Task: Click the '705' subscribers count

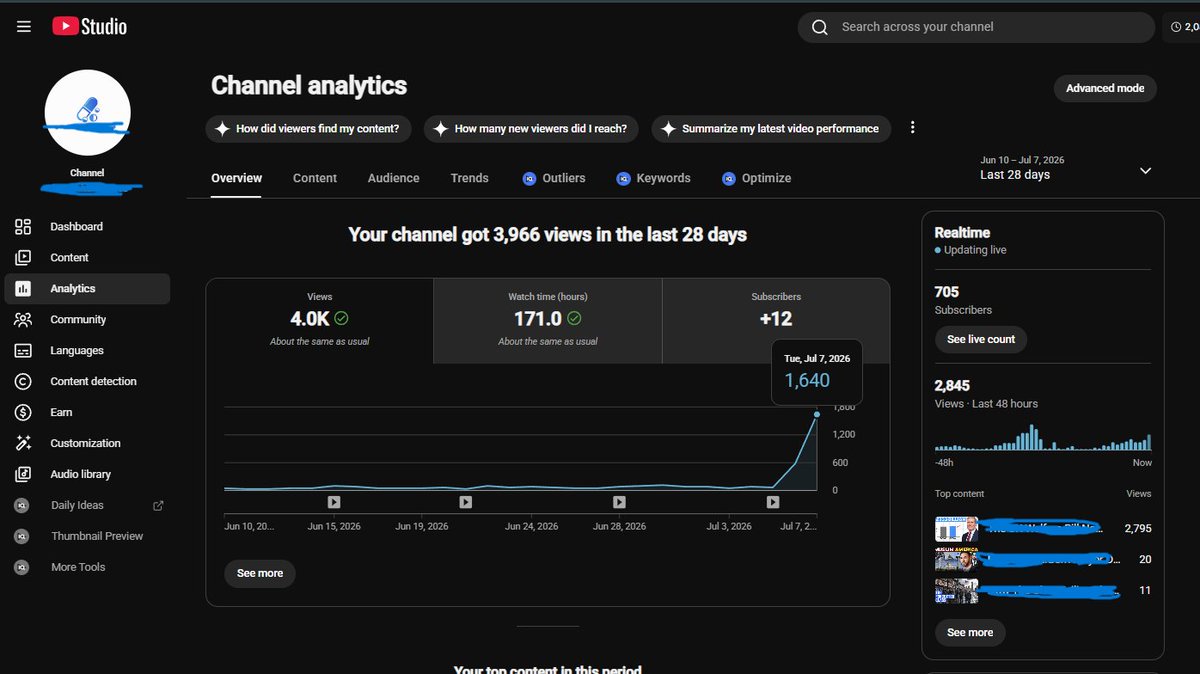Action: pyautogui.click(x=947, y=292)
